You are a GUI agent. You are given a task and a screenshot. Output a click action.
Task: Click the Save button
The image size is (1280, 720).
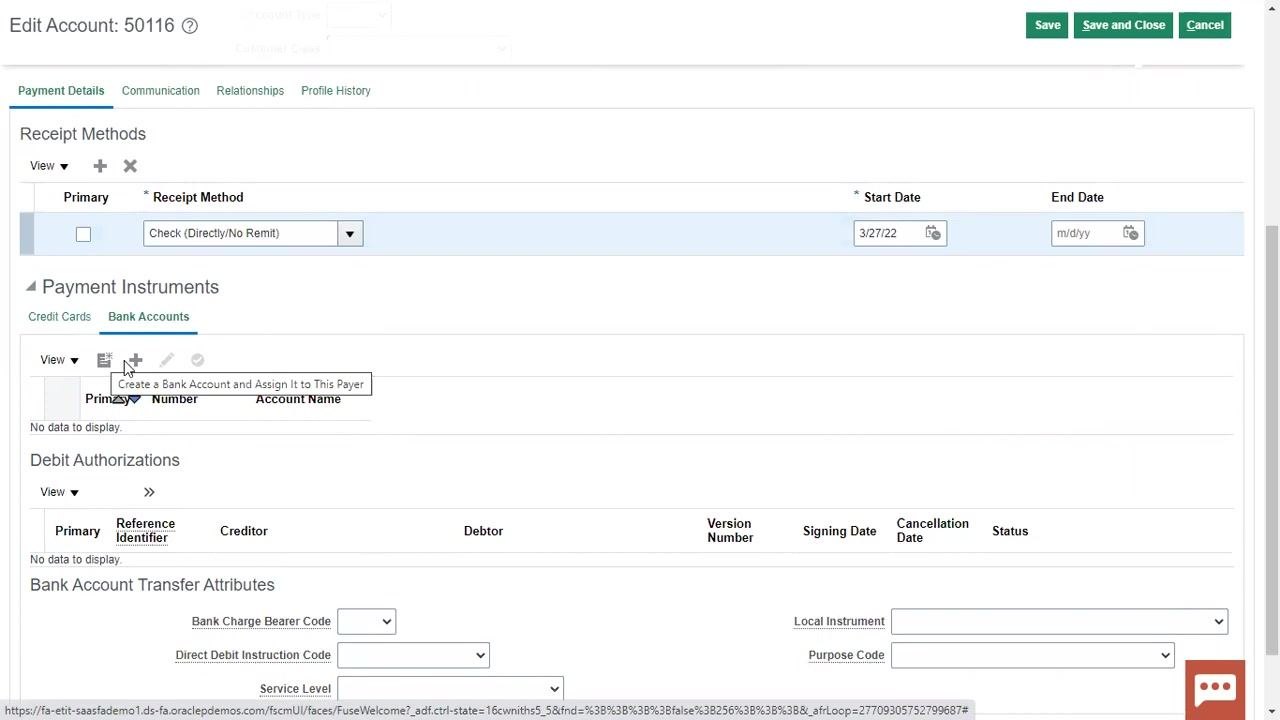(x=1047, y=25)
